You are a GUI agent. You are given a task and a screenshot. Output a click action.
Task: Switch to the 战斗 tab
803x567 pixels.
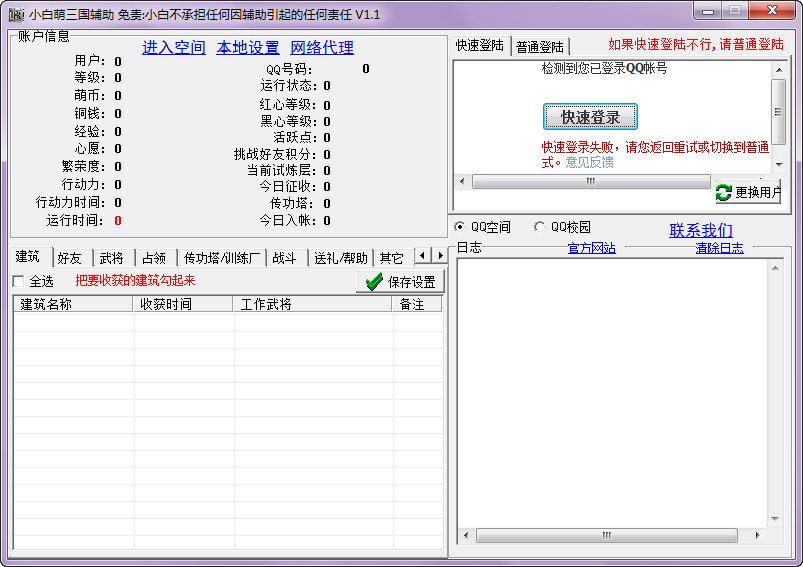285,258
